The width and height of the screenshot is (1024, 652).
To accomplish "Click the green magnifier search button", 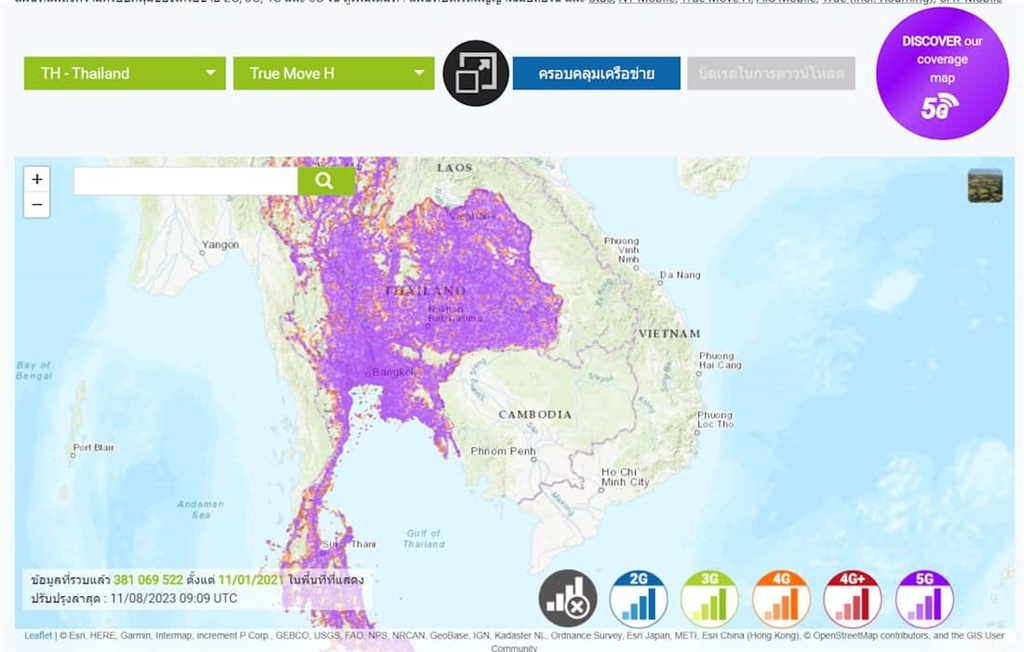I will pyautogui.click(x=326, y=181).
